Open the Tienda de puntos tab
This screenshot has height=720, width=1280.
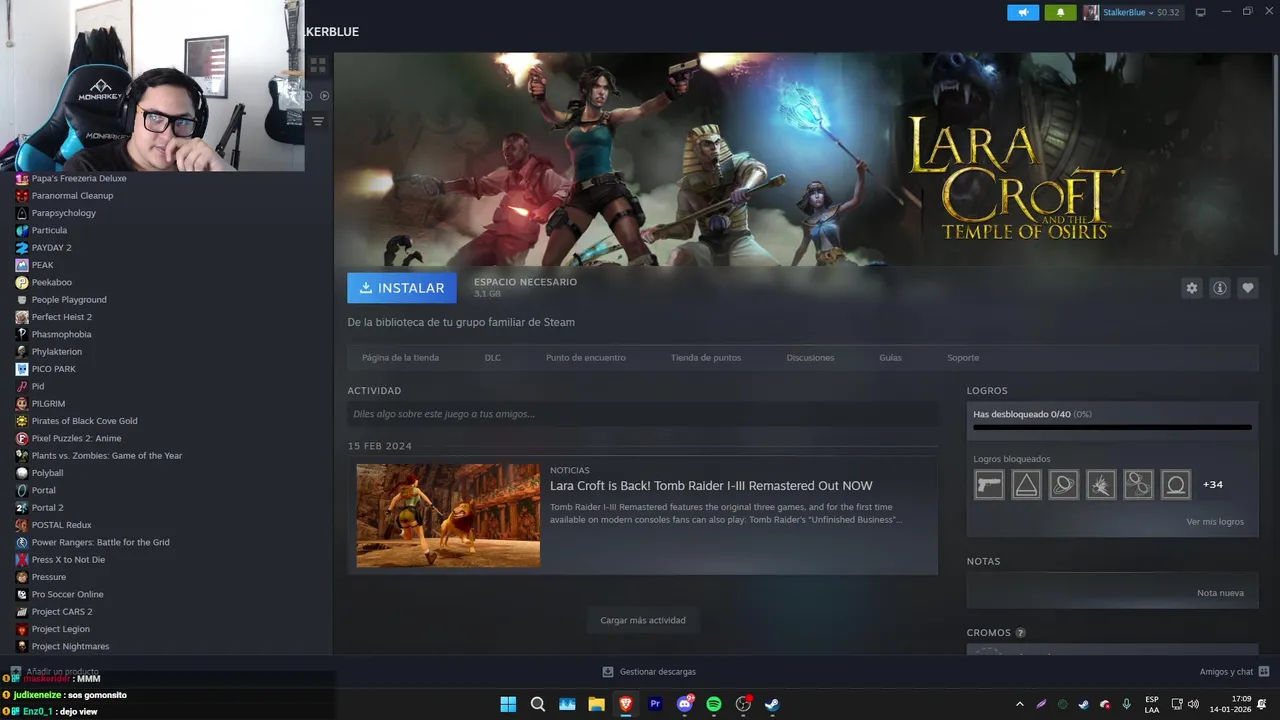click(x=706, y=358)
